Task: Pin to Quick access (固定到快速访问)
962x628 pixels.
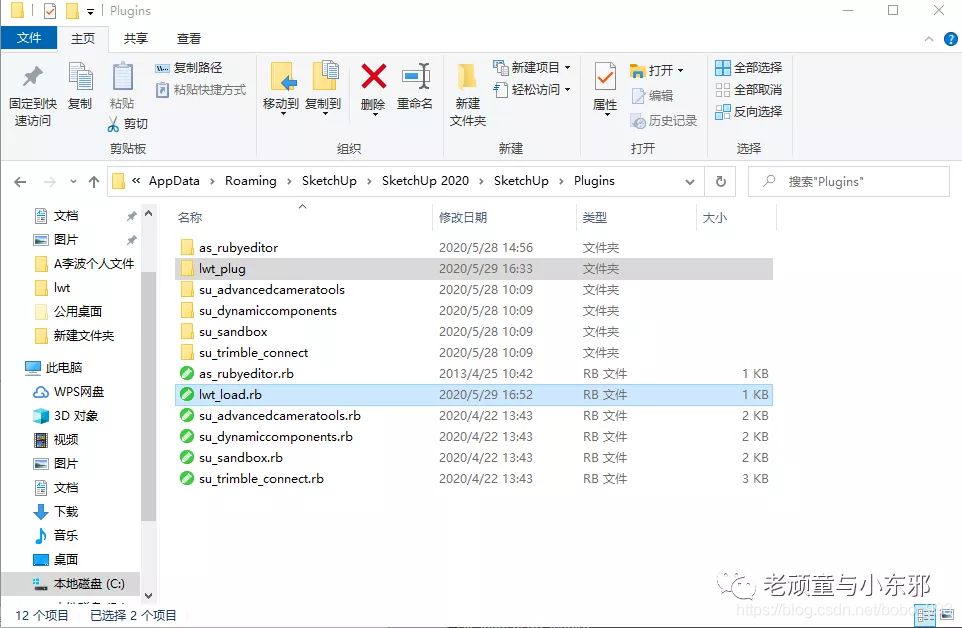Action: click(33, 95)
